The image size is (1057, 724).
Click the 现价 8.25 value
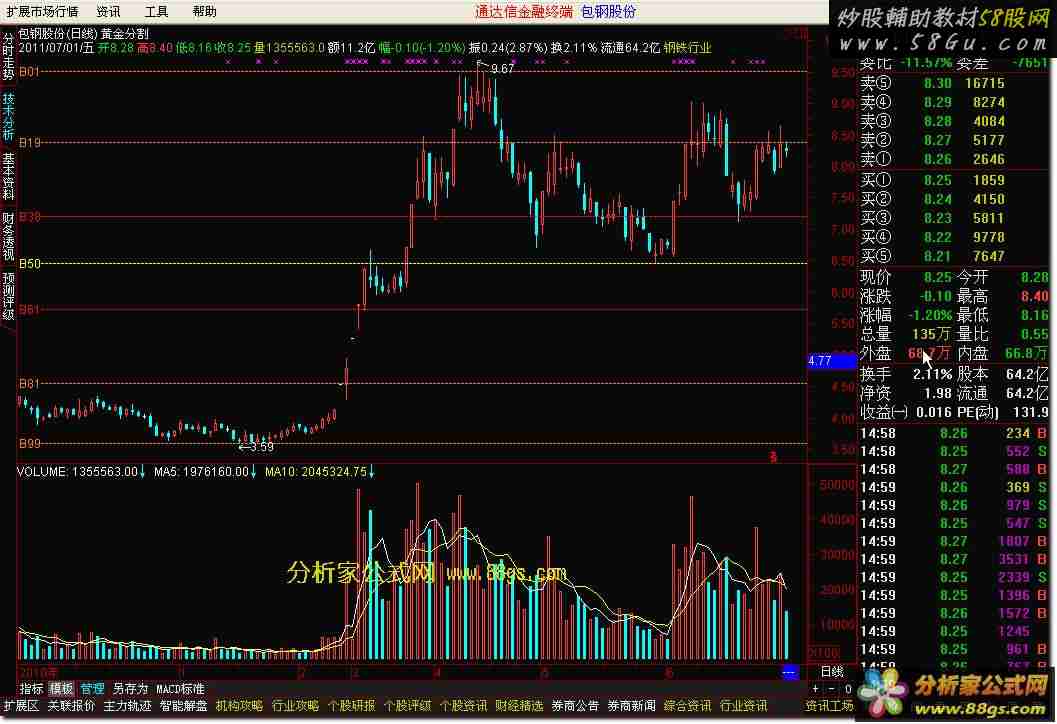pyautogui.click(x=937, y=277)
